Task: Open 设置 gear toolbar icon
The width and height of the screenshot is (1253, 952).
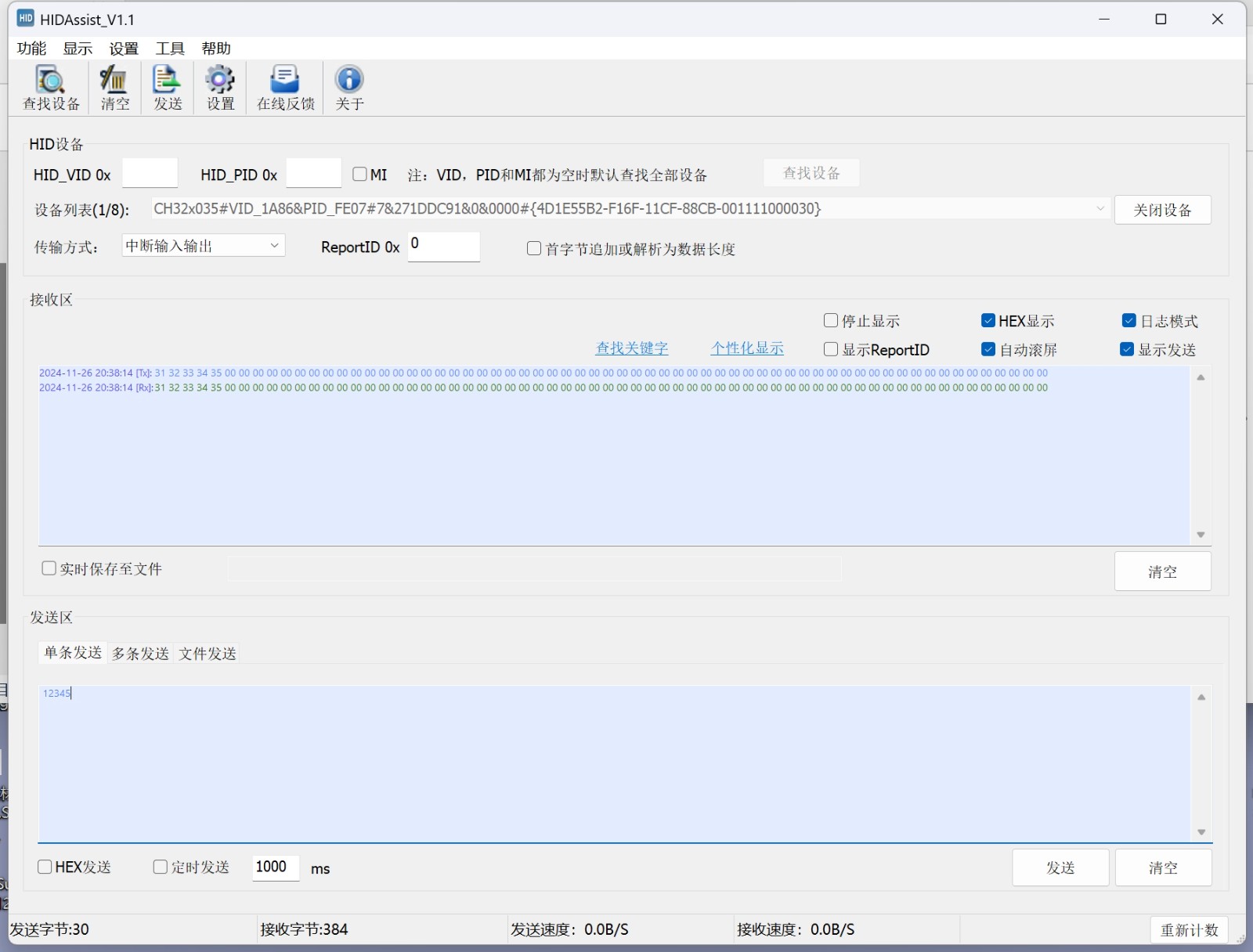Action: (x=220, y=88)
